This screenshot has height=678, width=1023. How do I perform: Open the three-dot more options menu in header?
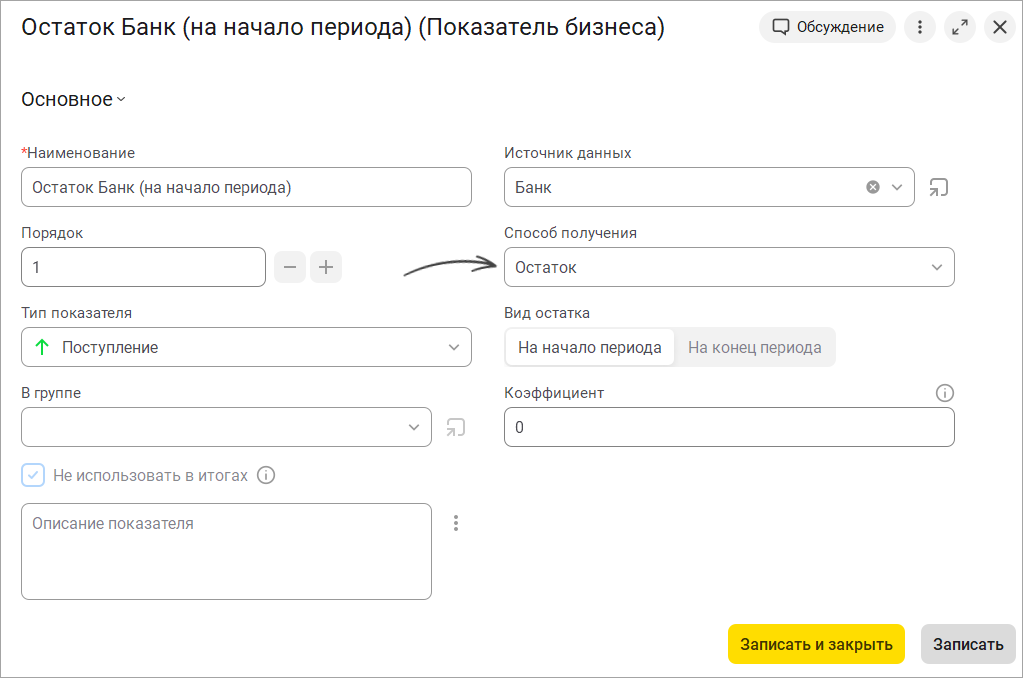tap(920, 27)
